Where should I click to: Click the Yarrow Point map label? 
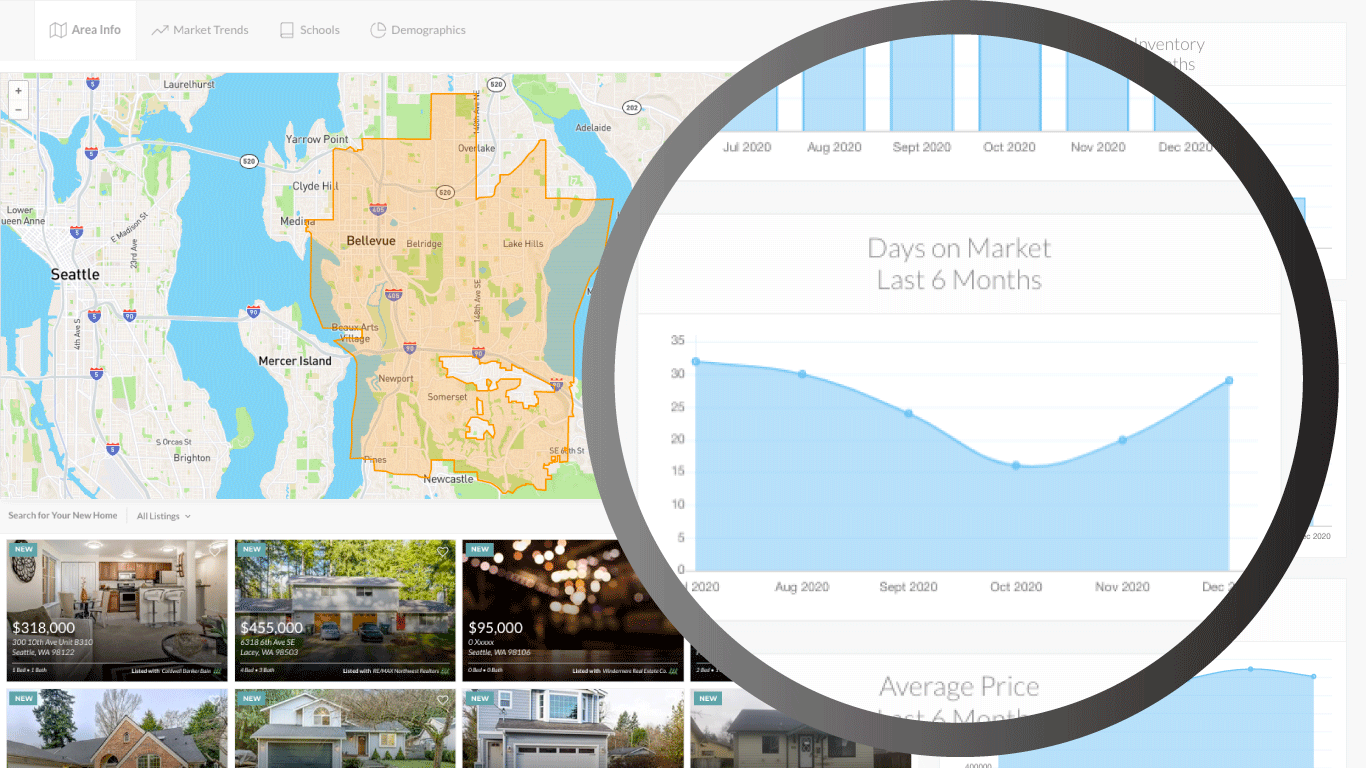317,140
